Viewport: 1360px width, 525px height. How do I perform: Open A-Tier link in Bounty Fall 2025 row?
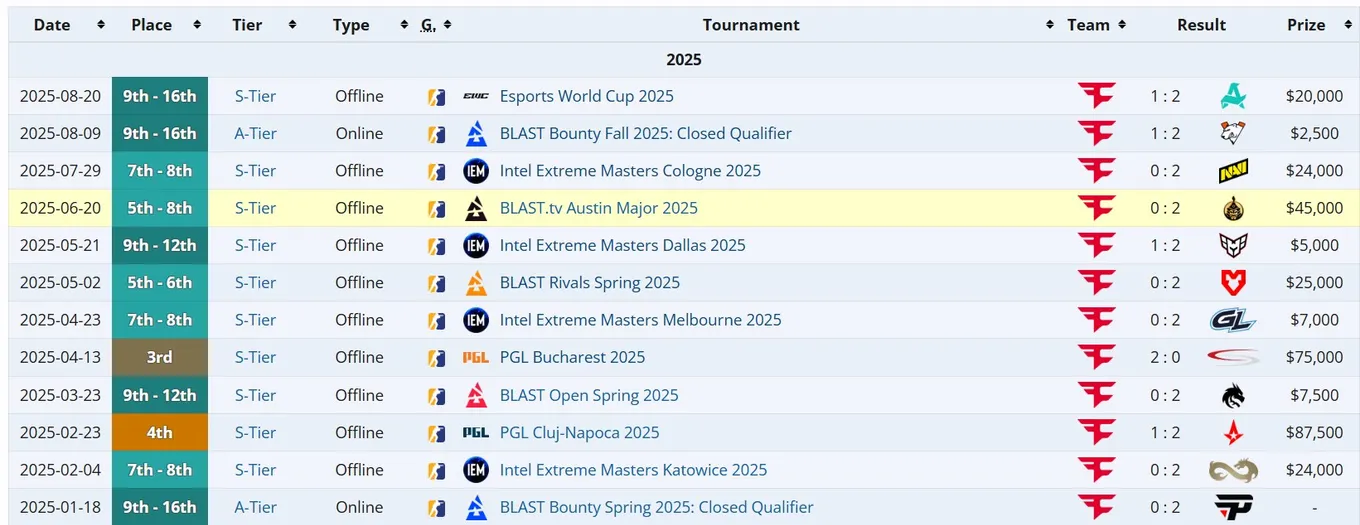255,133
